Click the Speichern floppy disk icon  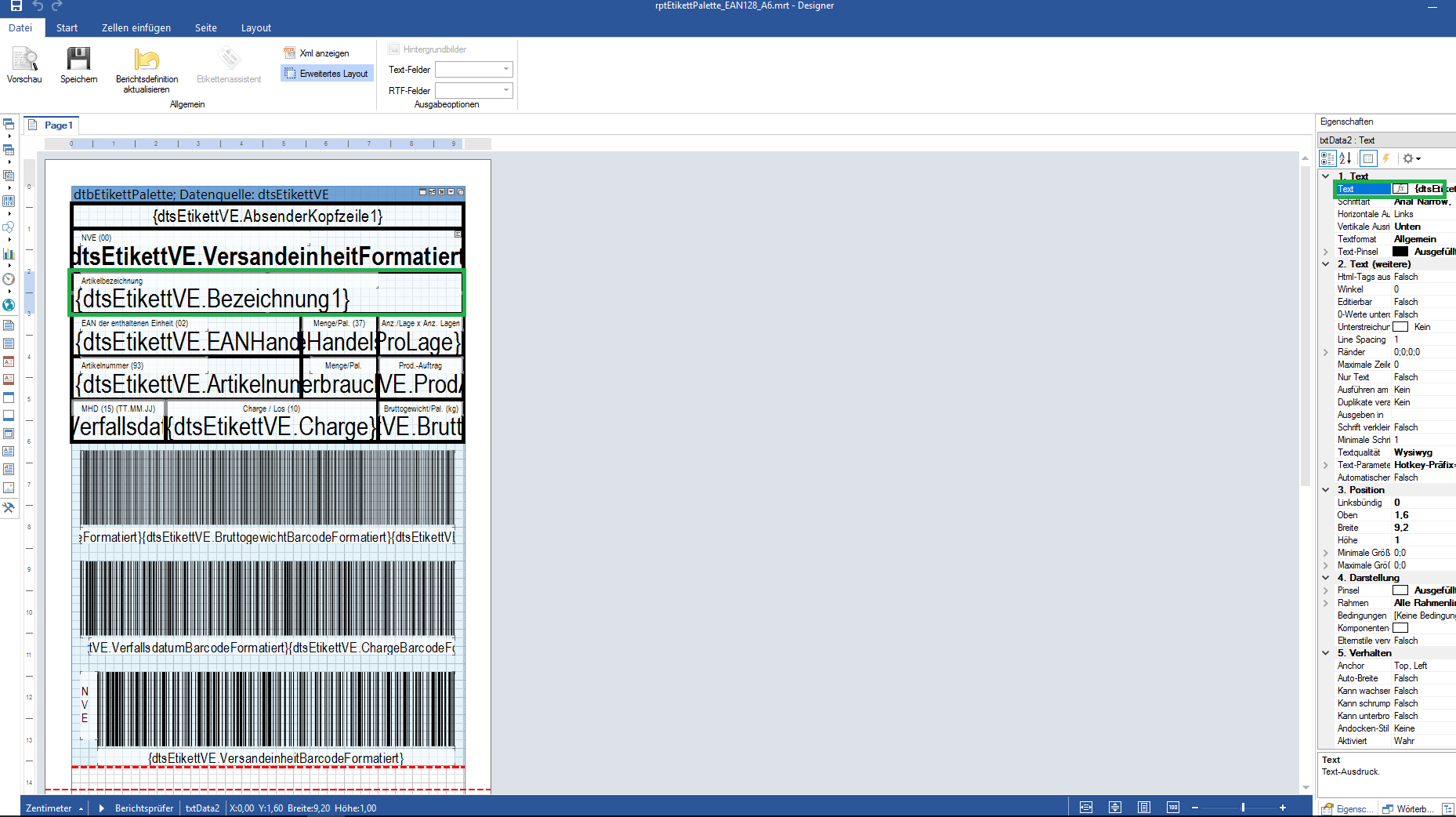click(x=78, y=63)
